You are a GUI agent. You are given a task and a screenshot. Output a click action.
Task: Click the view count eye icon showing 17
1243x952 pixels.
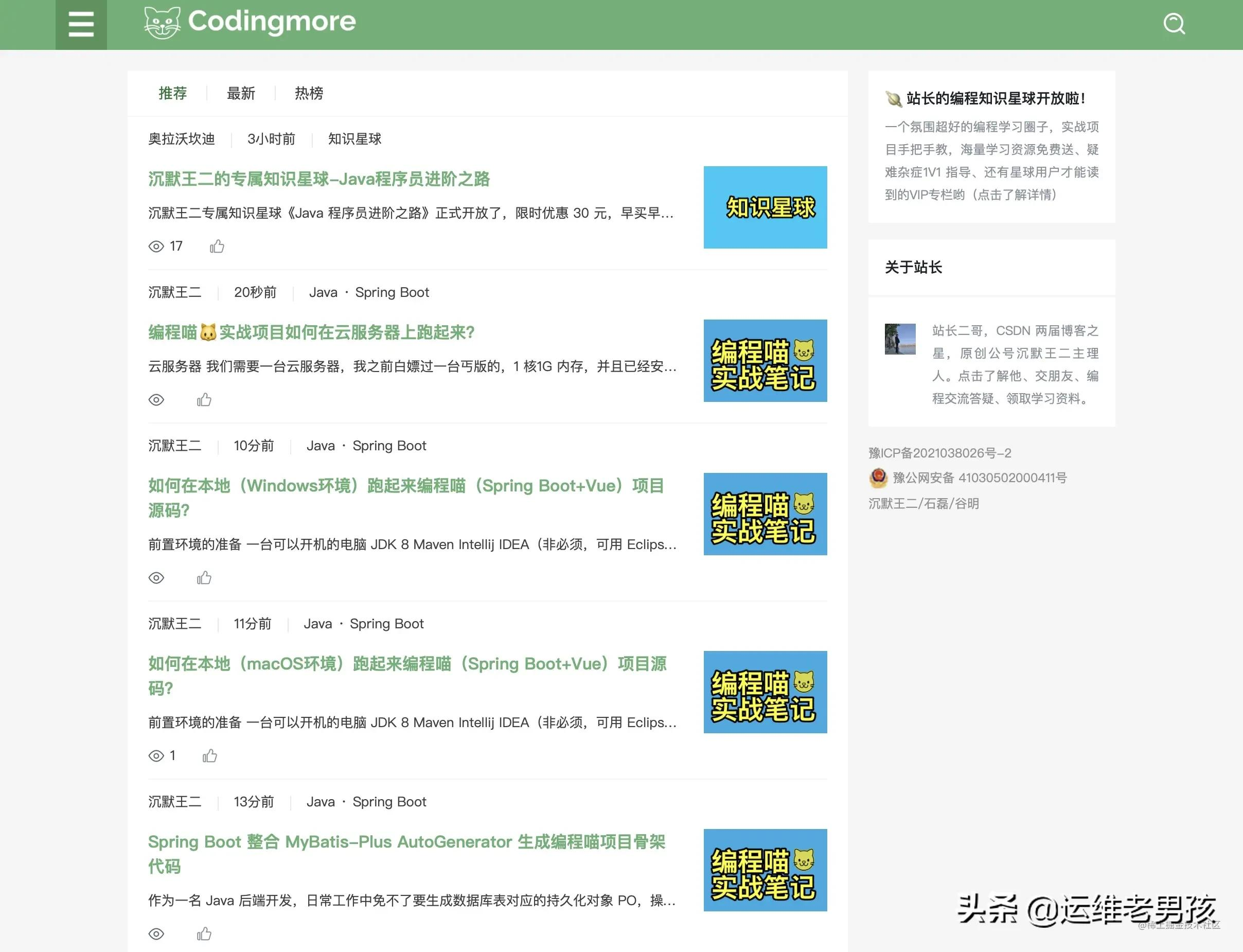coord(157,246)
